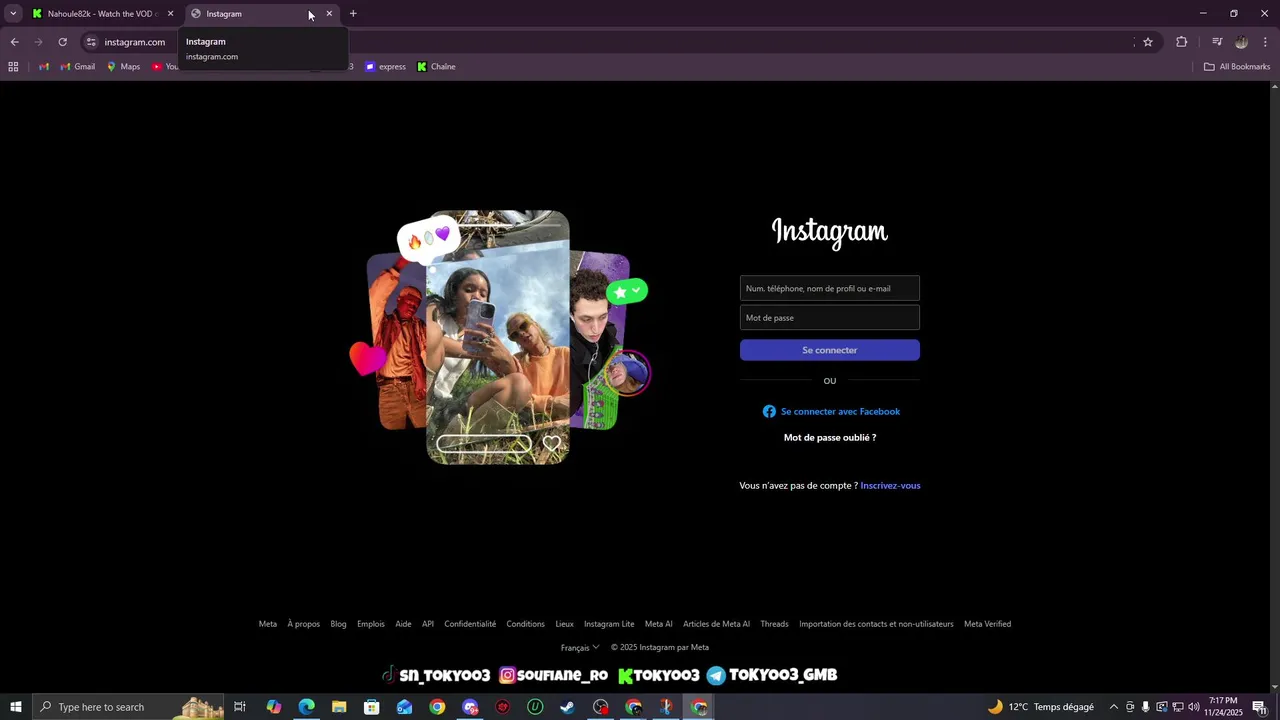Open the Français language dropdown

580,647
